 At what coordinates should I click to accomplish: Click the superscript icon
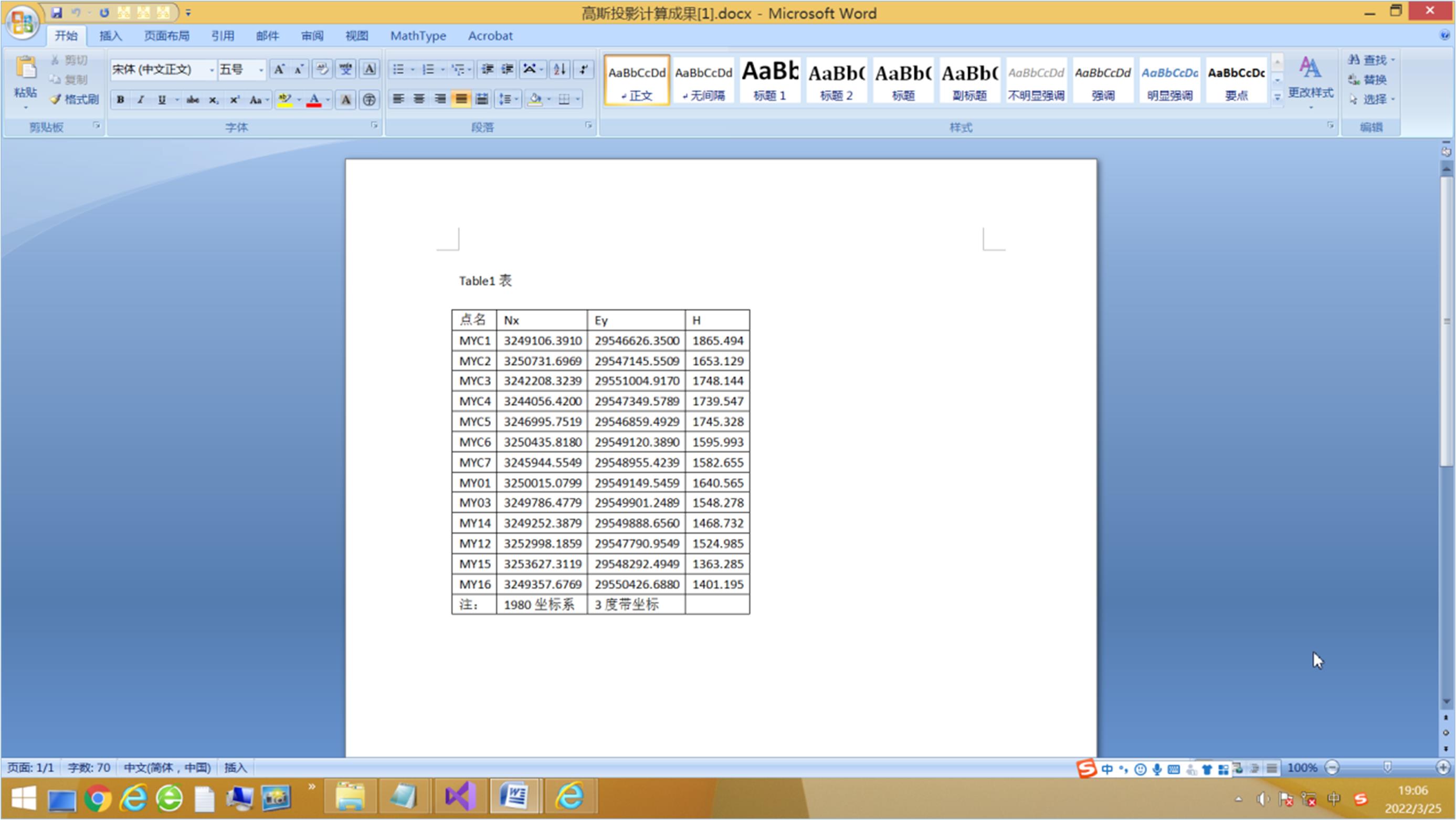234,100
